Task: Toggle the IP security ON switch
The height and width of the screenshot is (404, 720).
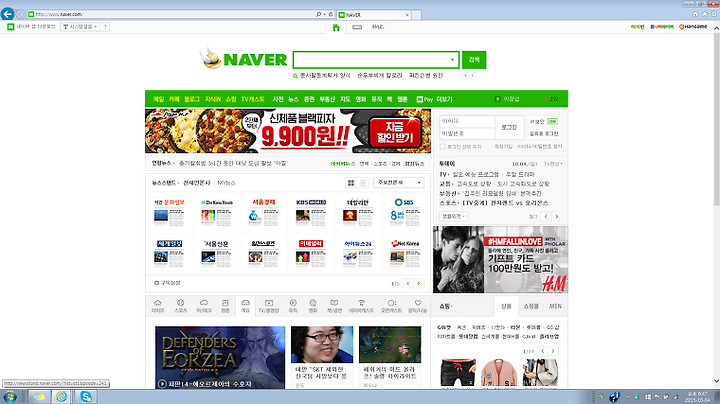Action: coord(552,122)
